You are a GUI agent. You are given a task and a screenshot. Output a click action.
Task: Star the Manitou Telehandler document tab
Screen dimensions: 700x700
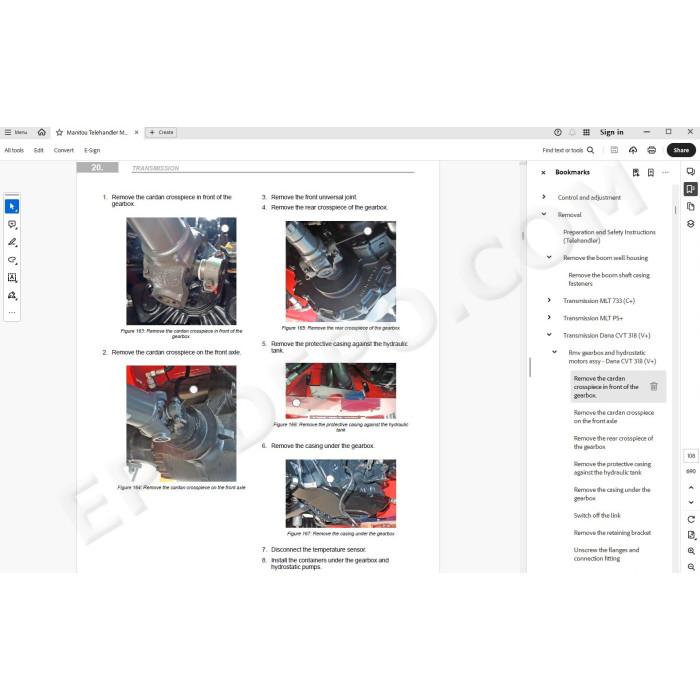point(59,133)
